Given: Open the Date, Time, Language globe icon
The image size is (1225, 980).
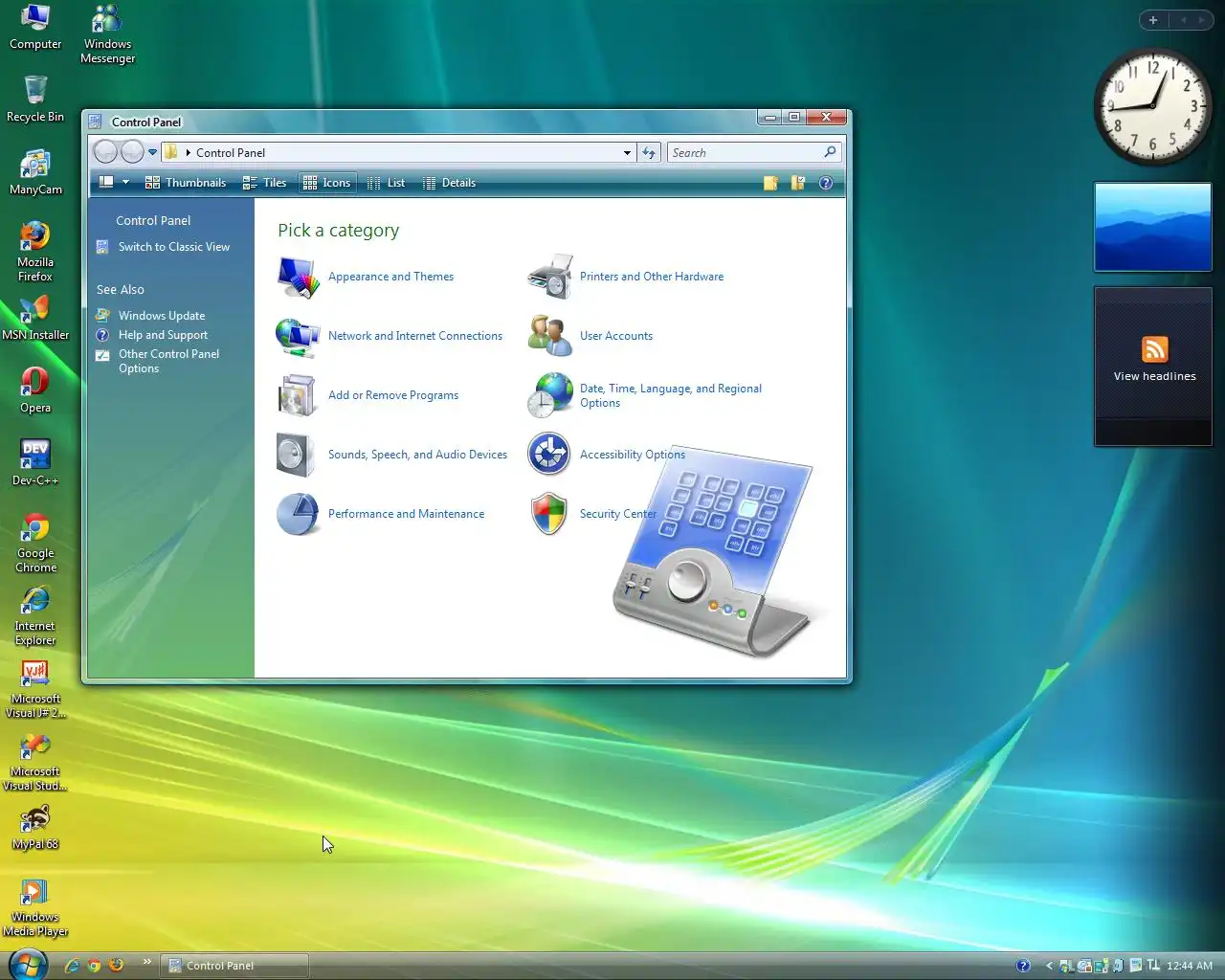Looking at the screenshot, I should point(550,395).
